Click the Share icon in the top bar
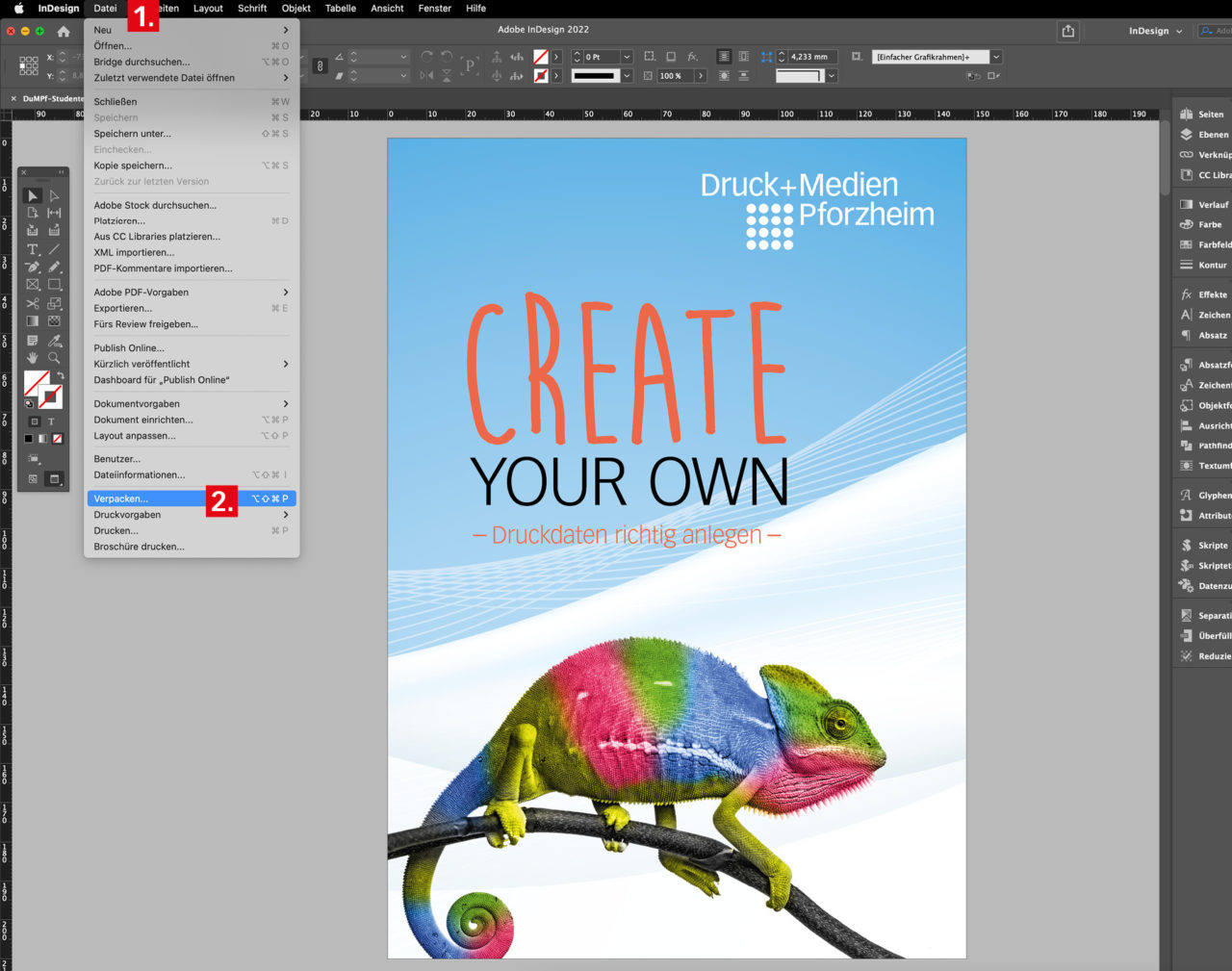This screenshot has height=971, width=1232. click(x=1067, y=30)
